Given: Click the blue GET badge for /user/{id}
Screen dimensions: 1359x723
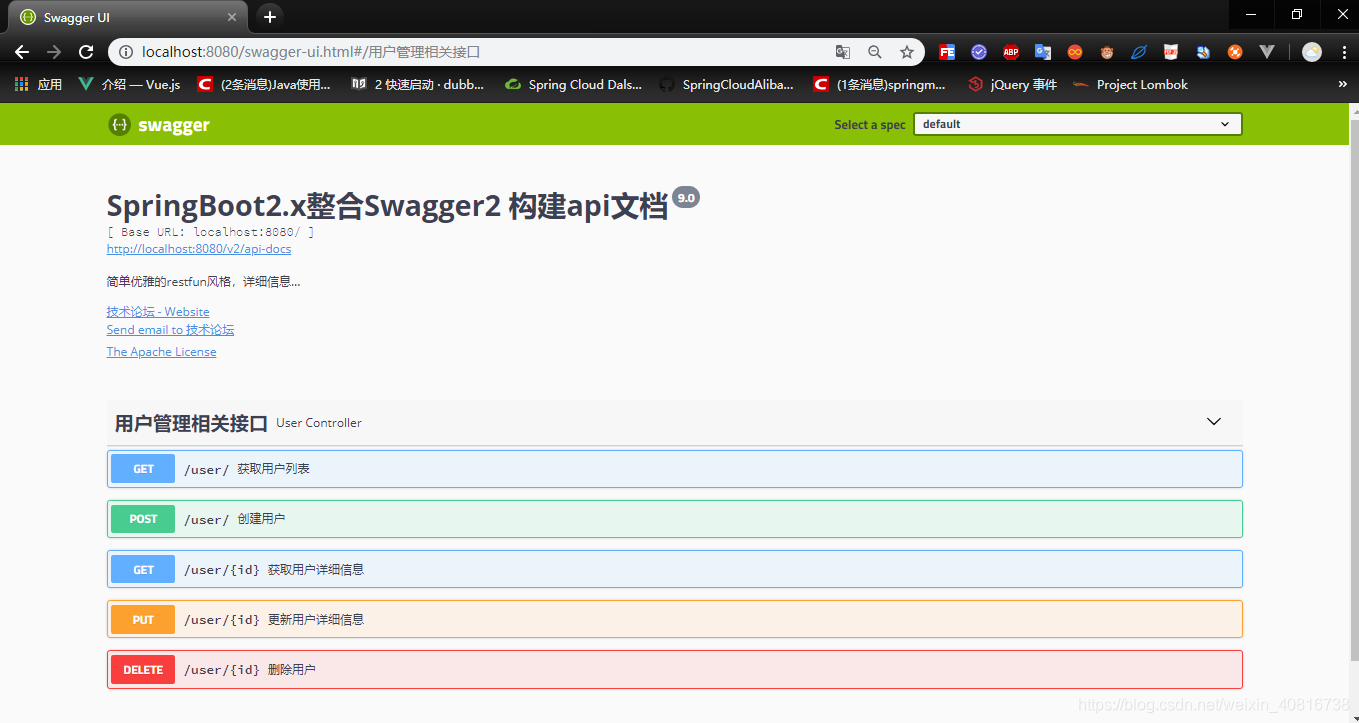Looking at the screenshot, I should coord(143,569).
